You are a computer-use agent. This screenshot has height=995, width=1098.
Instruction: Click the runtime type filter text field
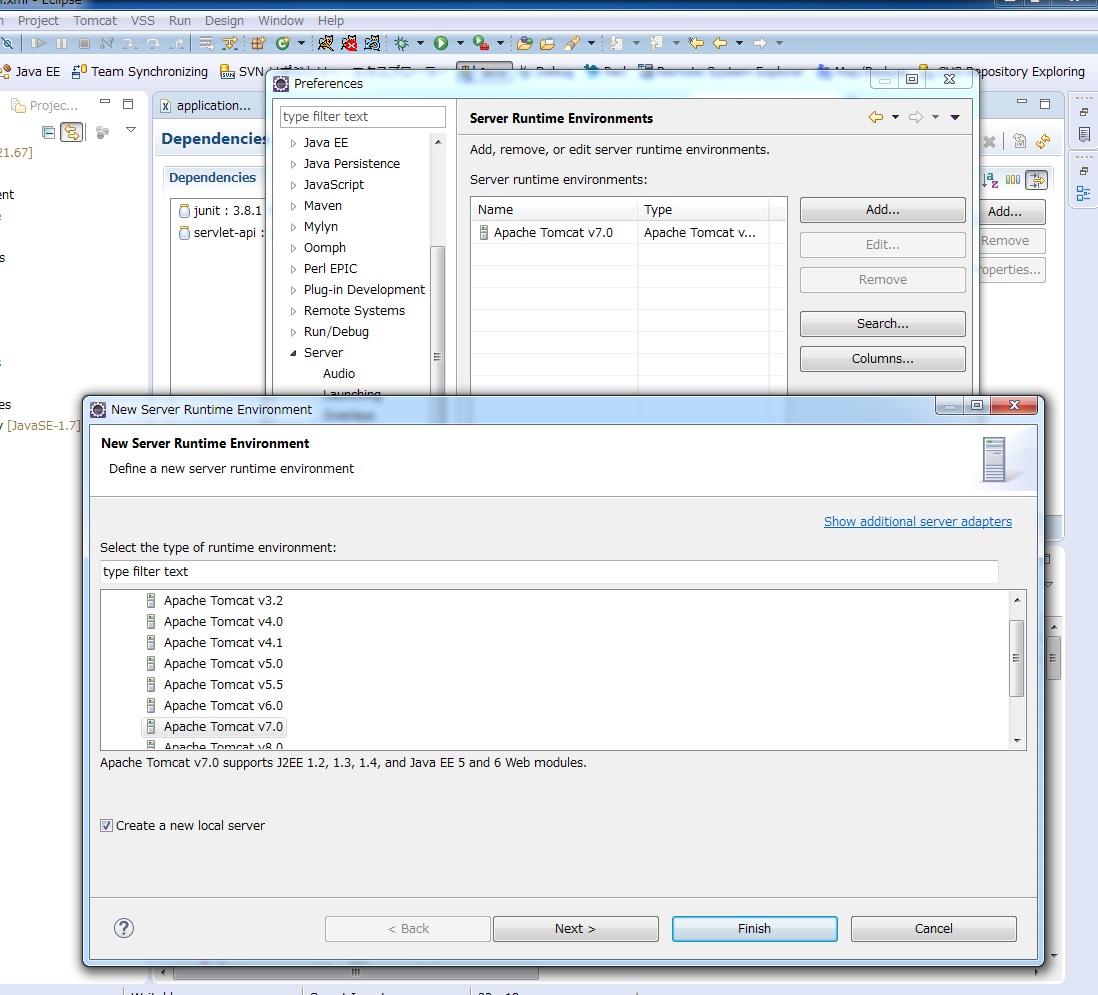[549, 571]
